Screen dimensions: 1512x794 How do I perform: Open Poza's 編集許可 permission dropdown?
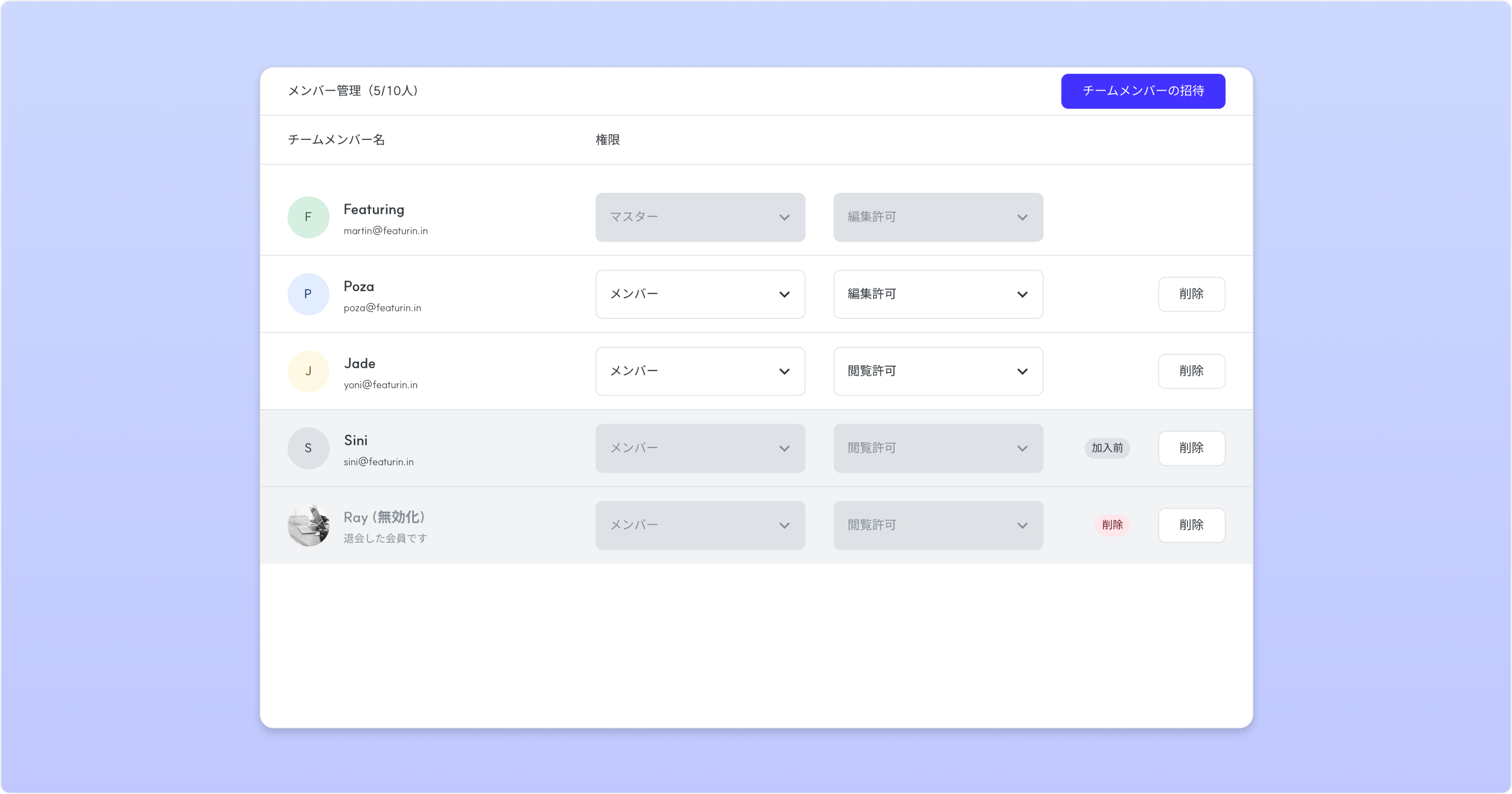[937, 294]
